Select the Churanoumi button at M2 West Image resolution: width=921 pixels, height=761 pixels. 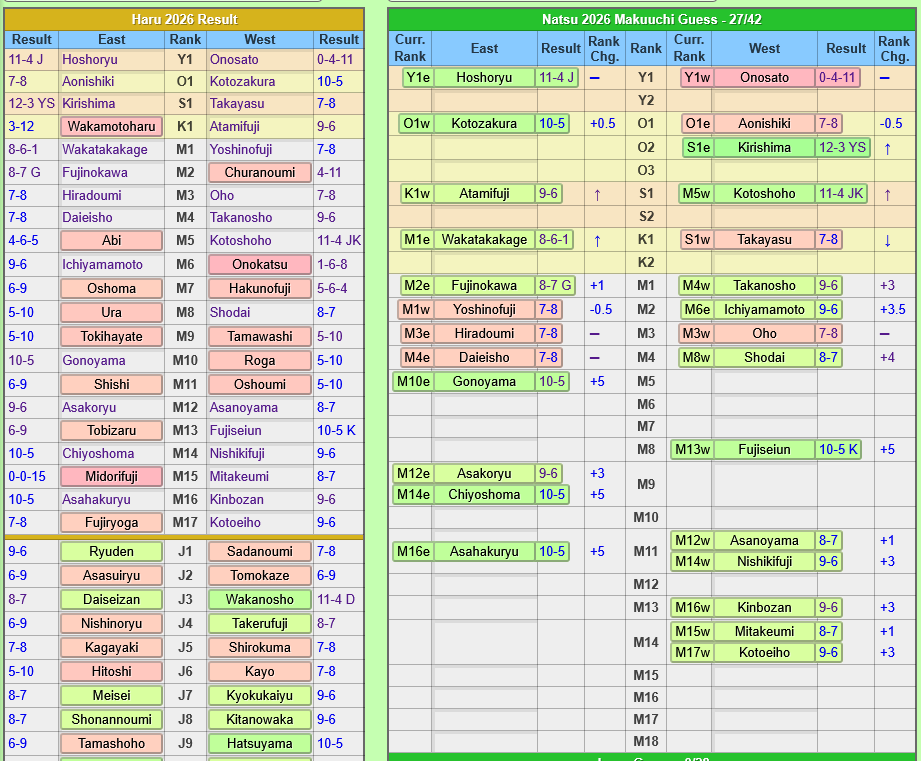pyautogui.click(x=260, y=173)
